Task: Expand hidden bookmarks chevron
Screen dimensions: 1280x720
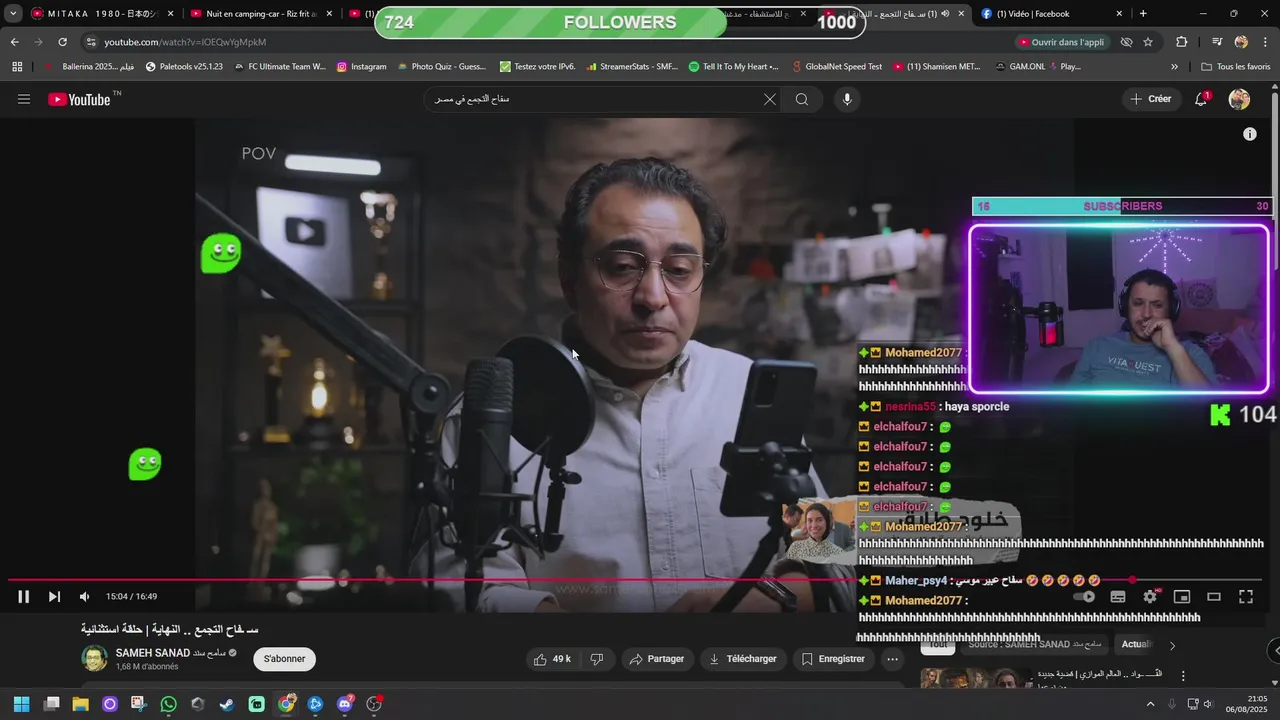Action: point(1174,67)
